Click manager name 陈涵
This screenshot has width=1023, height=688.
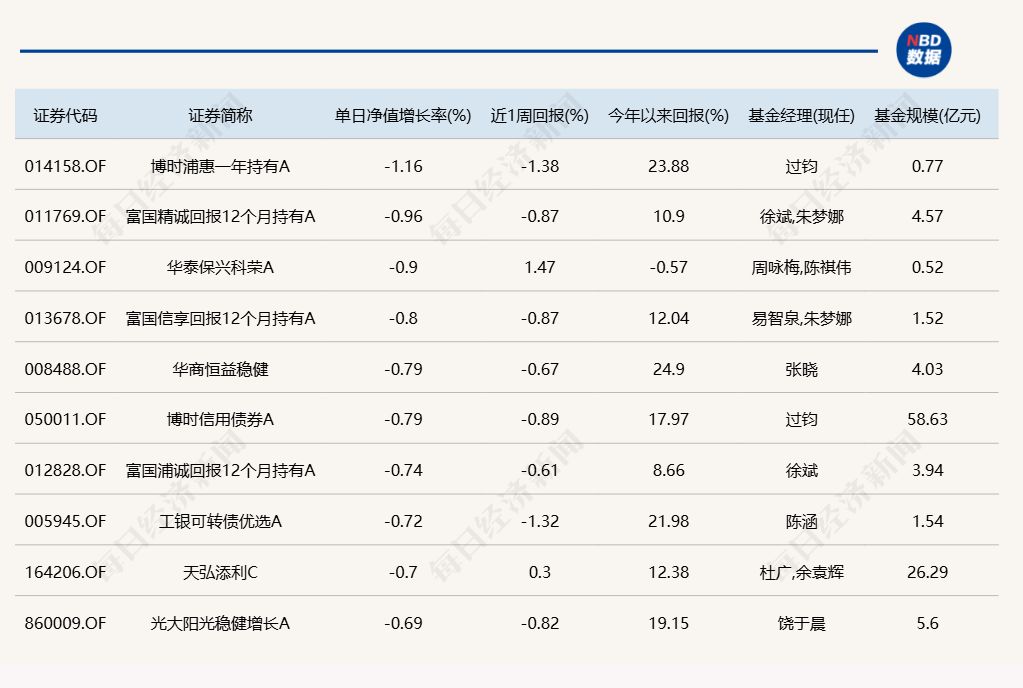click(801, 521)
